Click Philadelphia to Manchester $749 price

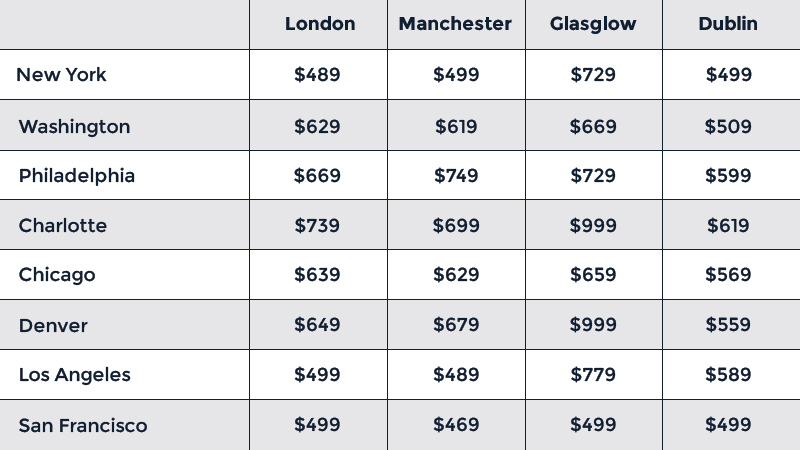[456, 176]
